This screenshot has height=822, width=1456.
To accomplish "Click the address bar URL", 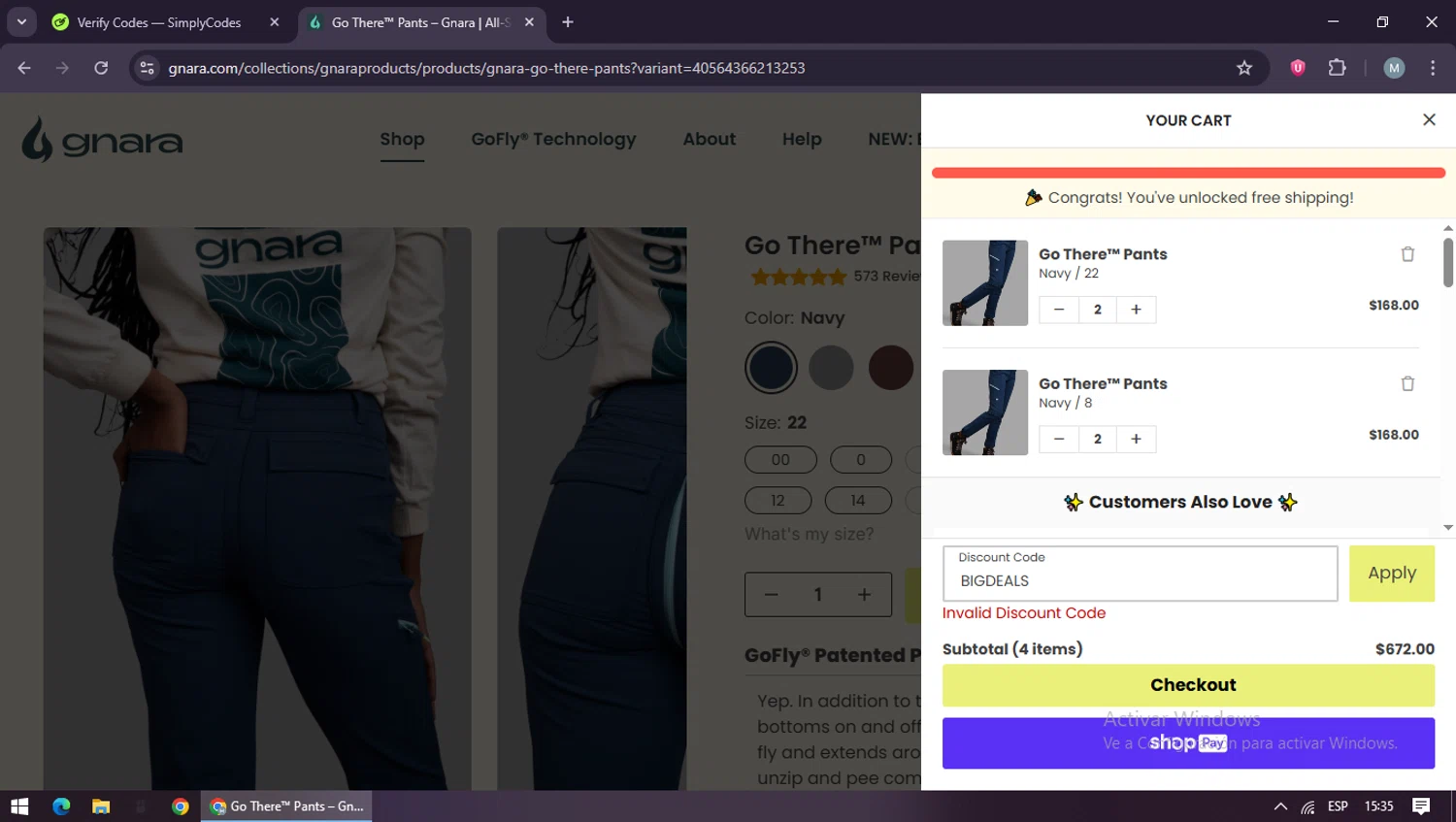I will [486, 68].
